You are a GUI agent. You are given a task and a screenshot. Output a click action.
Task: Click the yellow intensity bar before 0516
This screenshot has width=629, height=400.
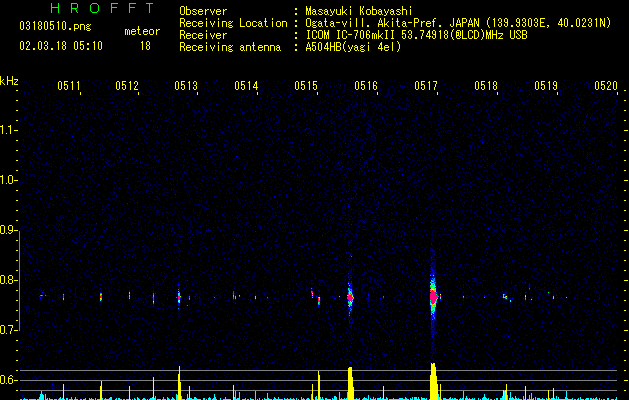350,384
